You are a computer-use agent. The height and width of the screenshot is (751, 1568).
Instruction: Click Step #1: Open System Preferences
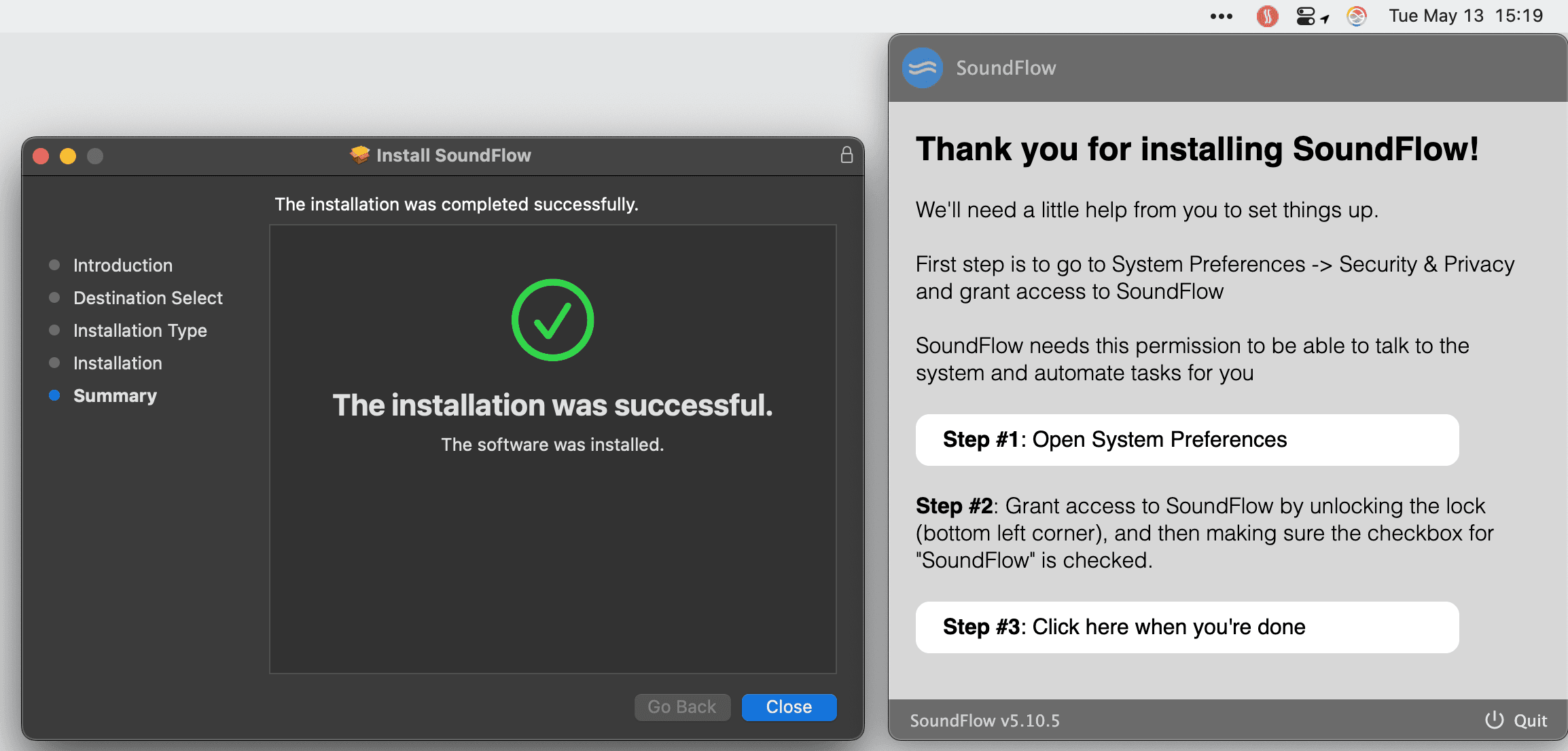(x=1187, y=440)
